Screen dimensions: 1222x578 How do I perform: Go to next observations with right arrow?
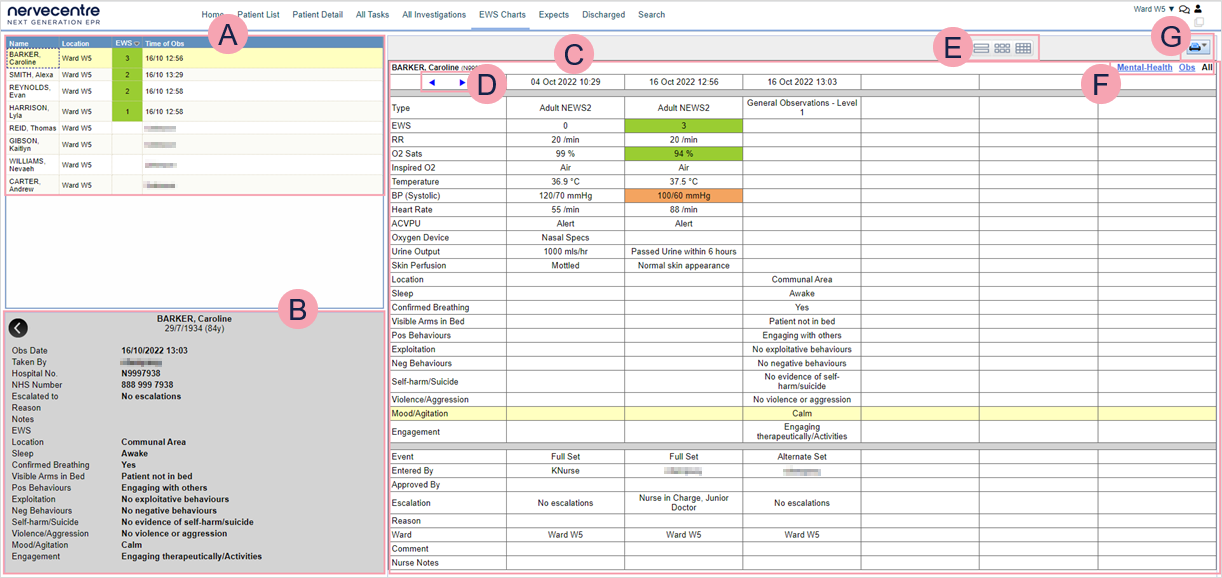pyautogui.click(x=461, y=82)
